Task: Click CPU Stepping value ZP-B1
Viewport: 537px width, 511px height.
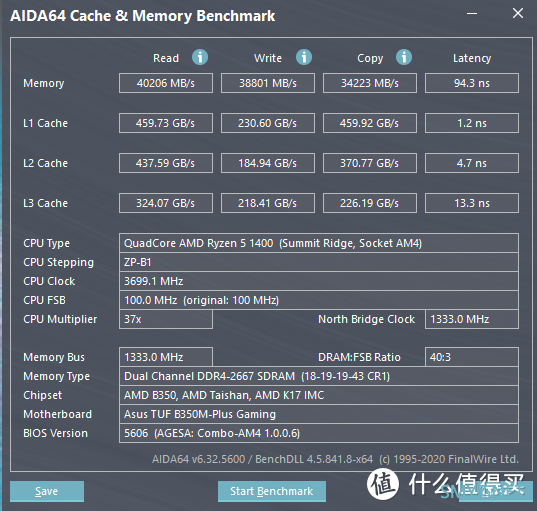Action: coord(319,262)
